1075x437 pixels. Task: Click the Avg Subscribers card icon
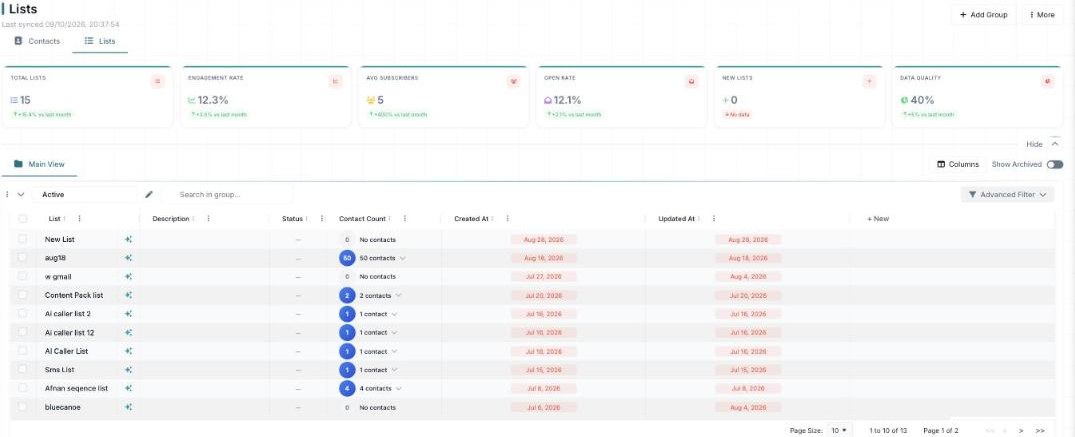[514, 82]
